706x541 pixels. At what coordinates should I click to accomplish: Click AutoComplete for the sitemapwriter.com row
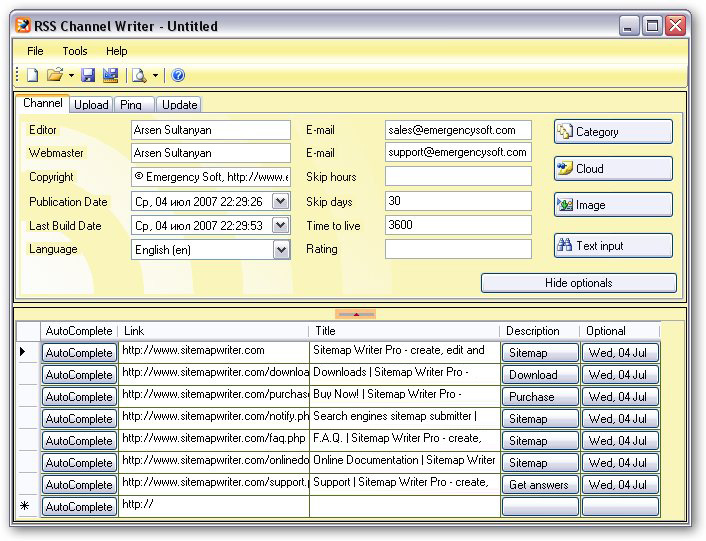(79, 352)
